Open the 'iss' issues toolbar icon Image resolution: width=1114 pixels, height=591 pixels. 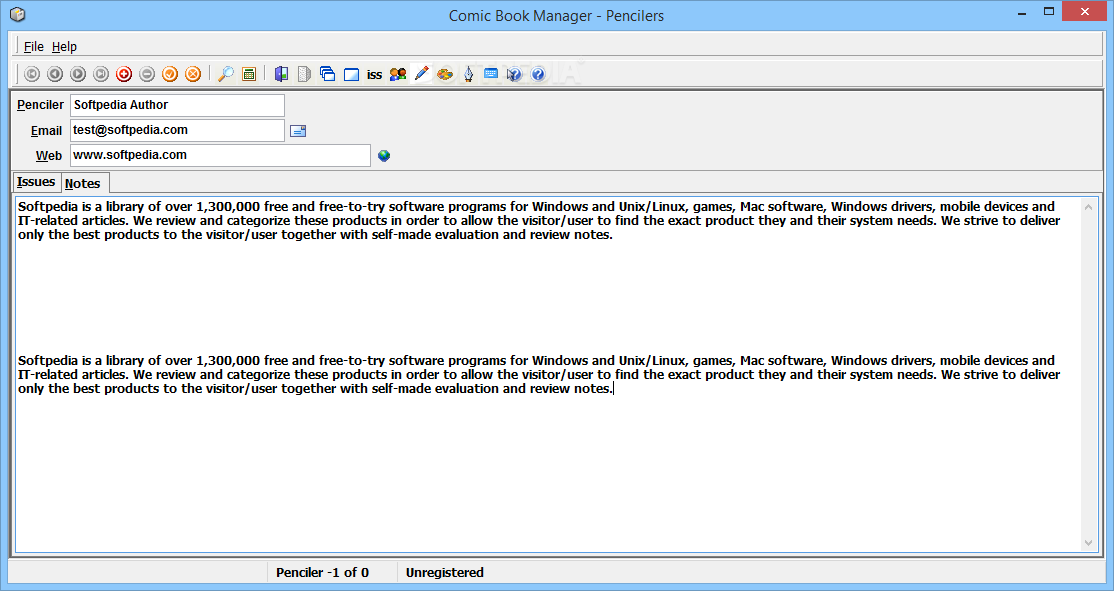coord(374,75)
